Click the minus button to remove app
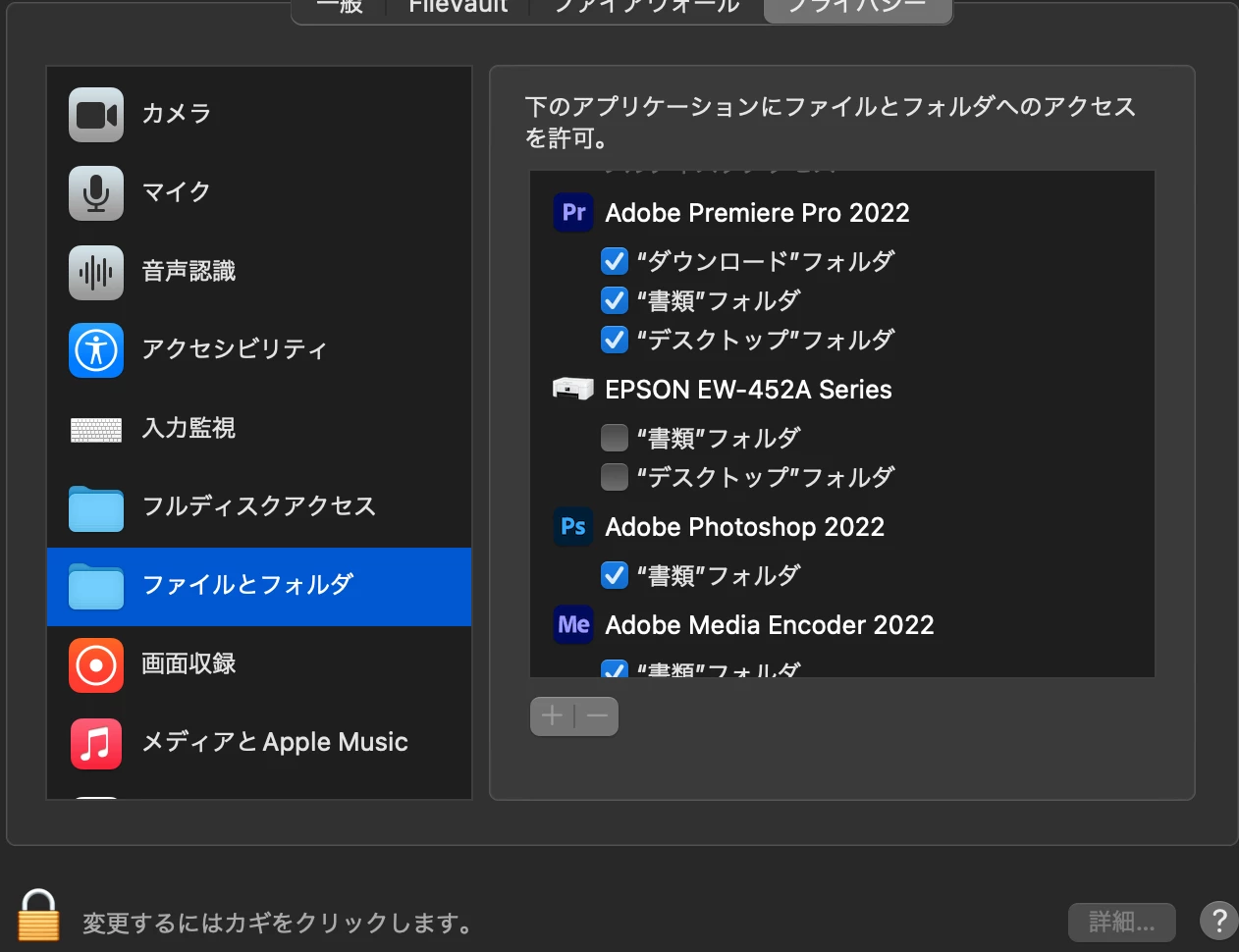 pos(597,716)
